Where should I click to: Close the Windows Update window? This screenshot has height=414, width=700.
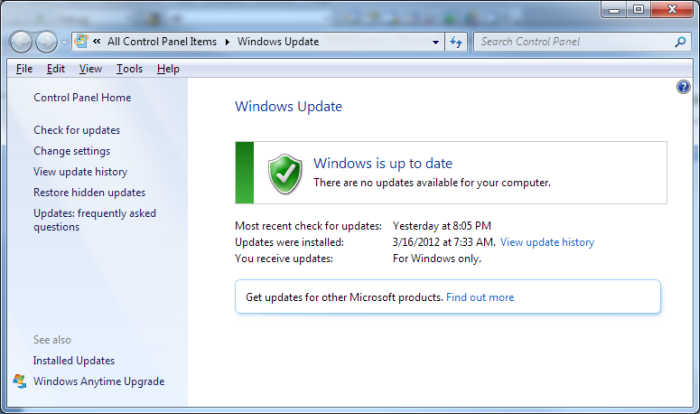[672, 9]
